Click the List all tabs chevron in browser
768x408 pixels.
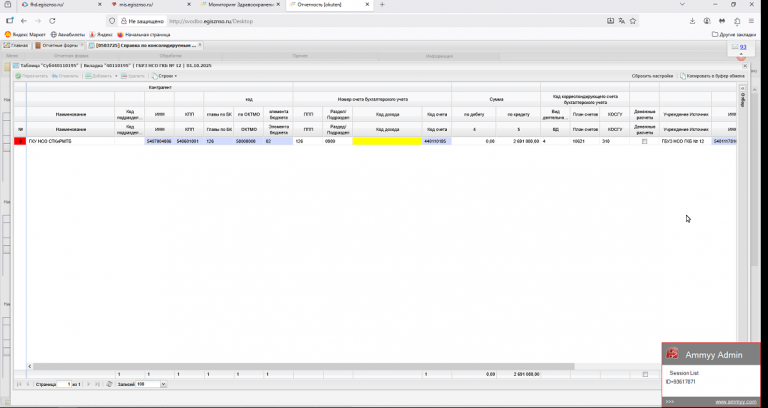tap(682, 5)
